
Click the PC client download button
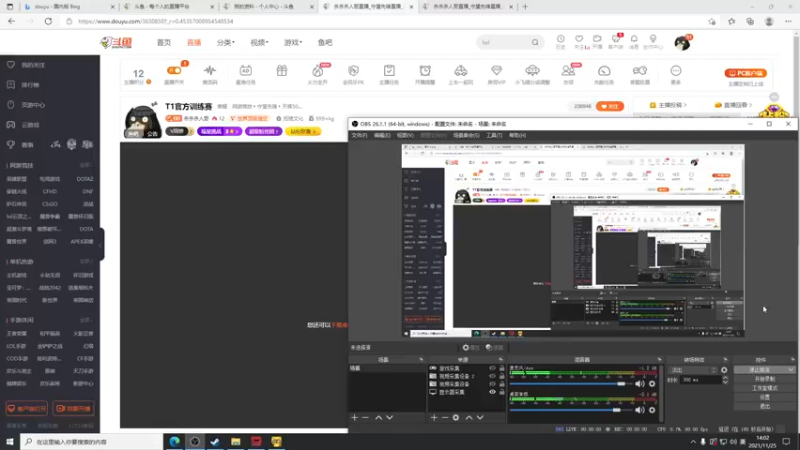click(x=745, y=73)
